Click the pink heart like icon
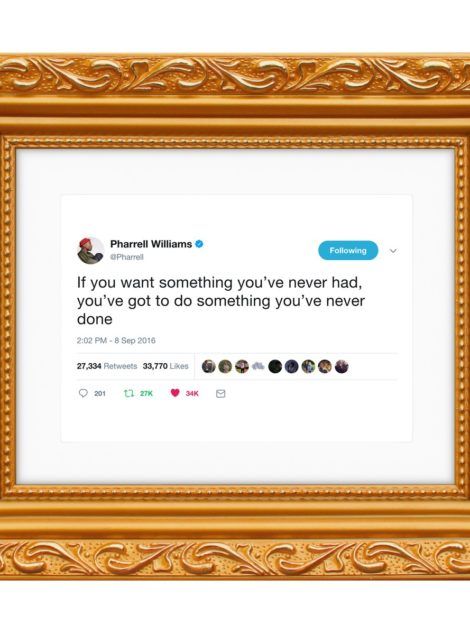470x634 pixels. coord(175,393)
